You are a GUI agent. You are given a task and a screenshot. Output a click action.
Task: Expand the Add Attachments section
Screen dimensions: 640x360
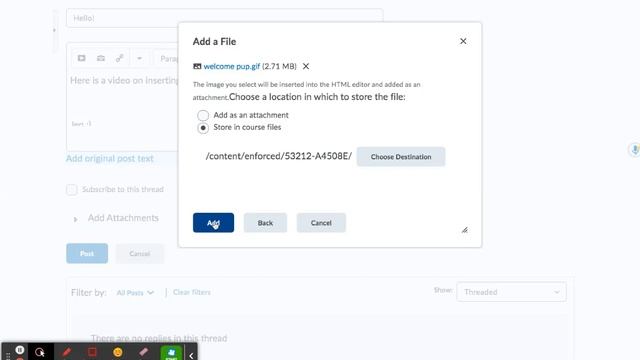[x=76, y=219]
